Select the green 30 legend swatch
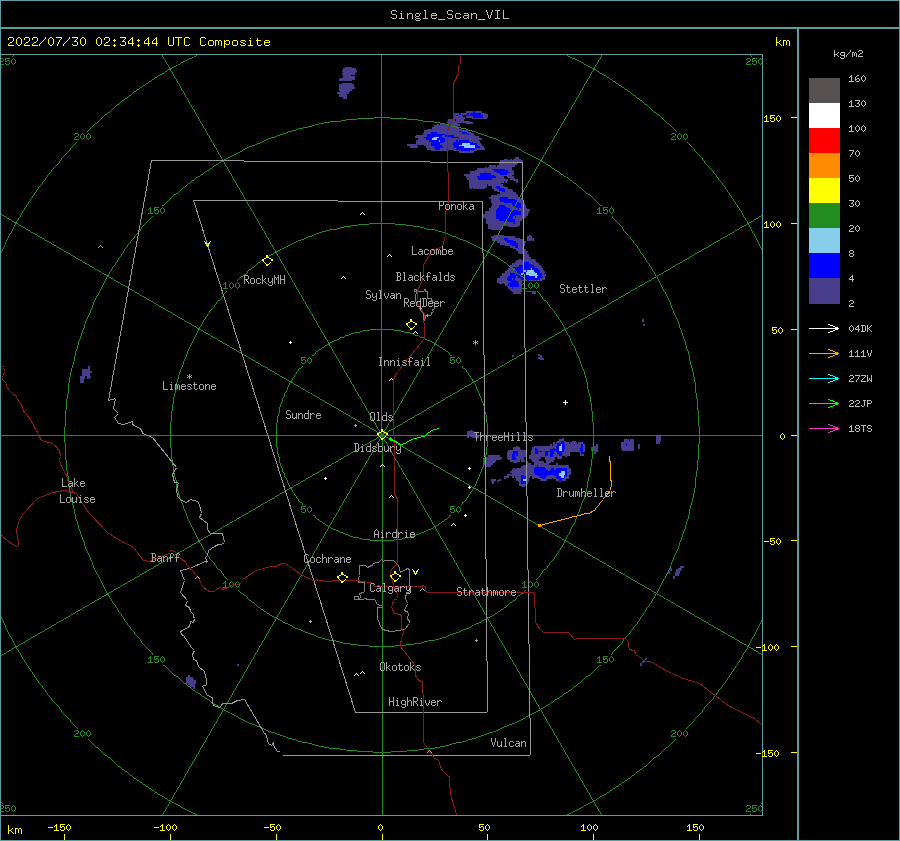This screenshot has height=841, width=900. (824, 216)
